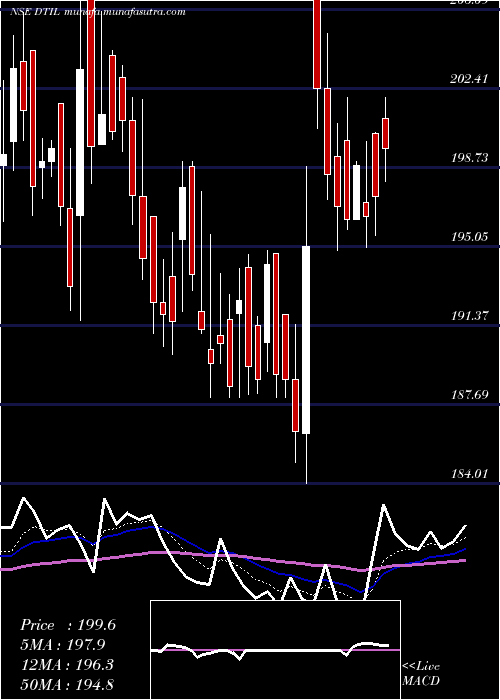Click the Price : 199.6 readout

pos(68,625)
